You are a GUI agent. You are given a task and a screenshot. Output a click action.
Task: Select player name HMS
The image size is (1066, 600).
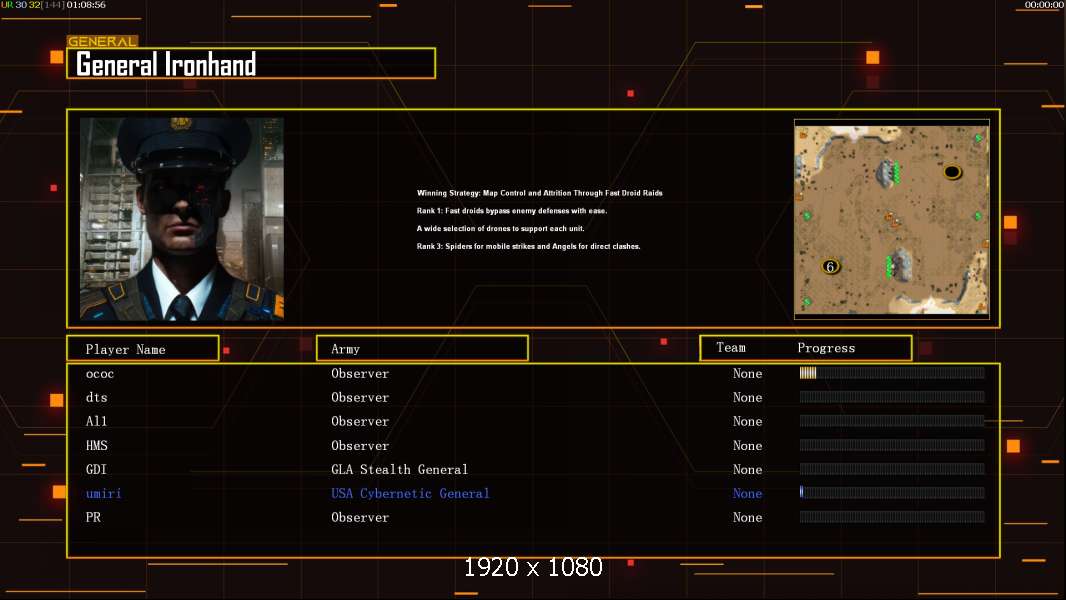(97, 446)
